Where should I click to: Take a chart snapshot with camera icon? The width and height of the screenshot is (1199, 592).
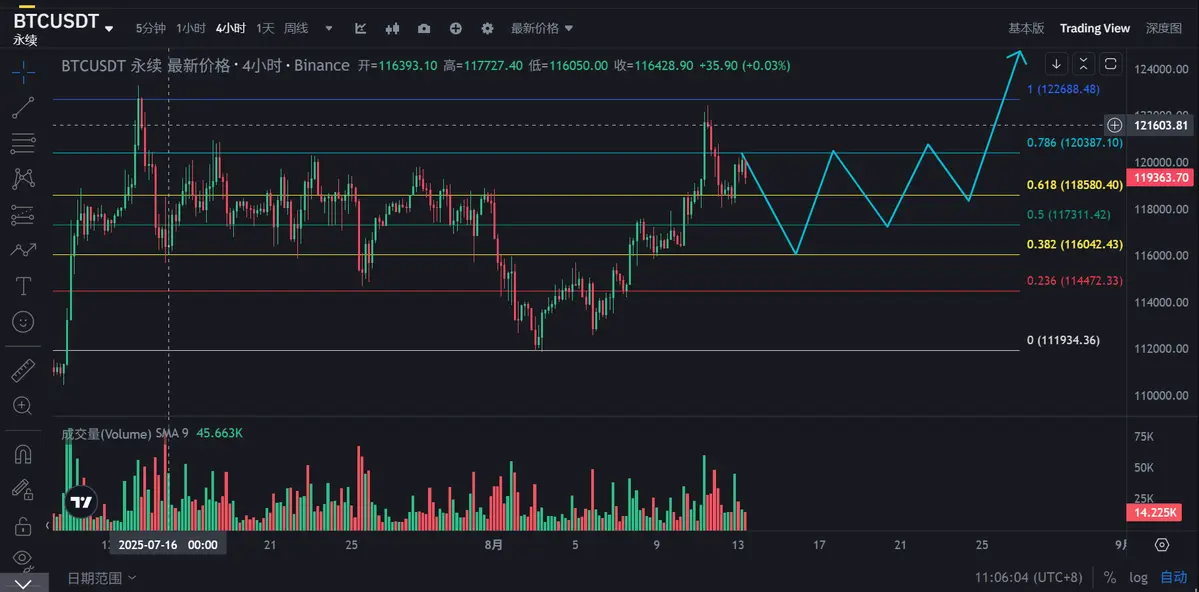coord(424,28)
